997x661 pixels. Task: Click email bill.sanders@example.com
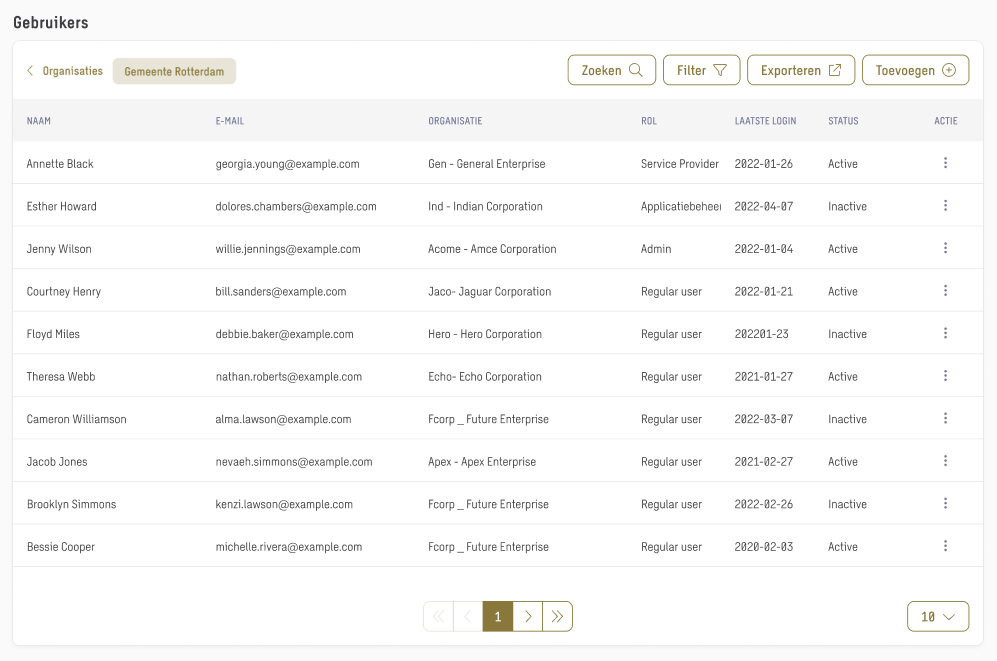pos(281,291)
